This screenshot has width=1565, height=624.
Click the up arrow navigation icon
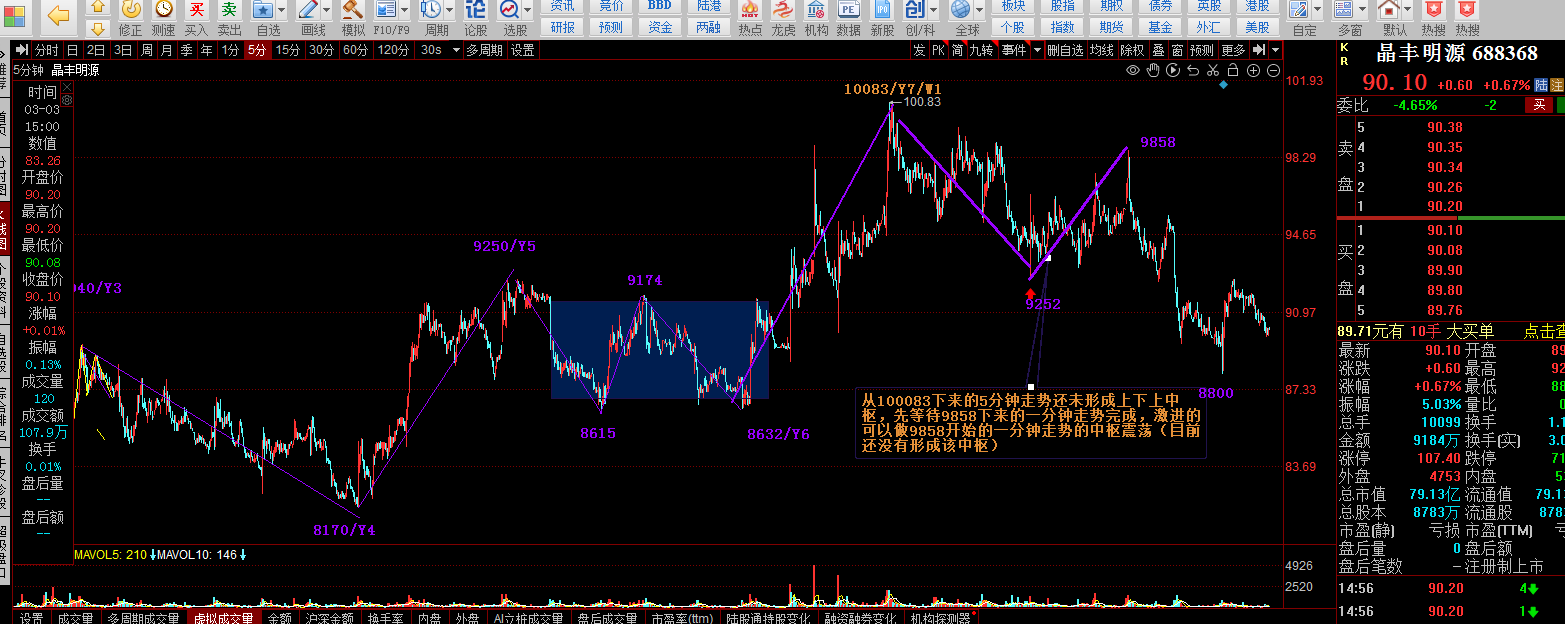tap(98, 6)
